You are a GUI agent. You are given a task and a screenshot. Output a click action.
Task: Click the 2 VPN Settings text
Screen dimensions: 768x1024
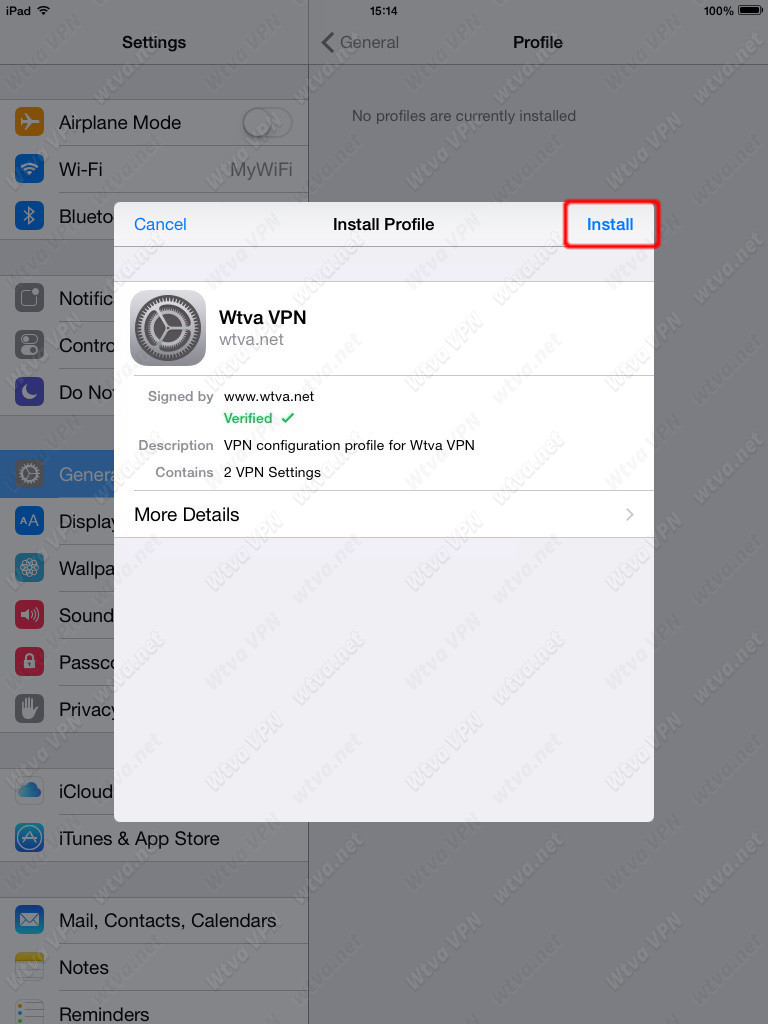(272, 472)
